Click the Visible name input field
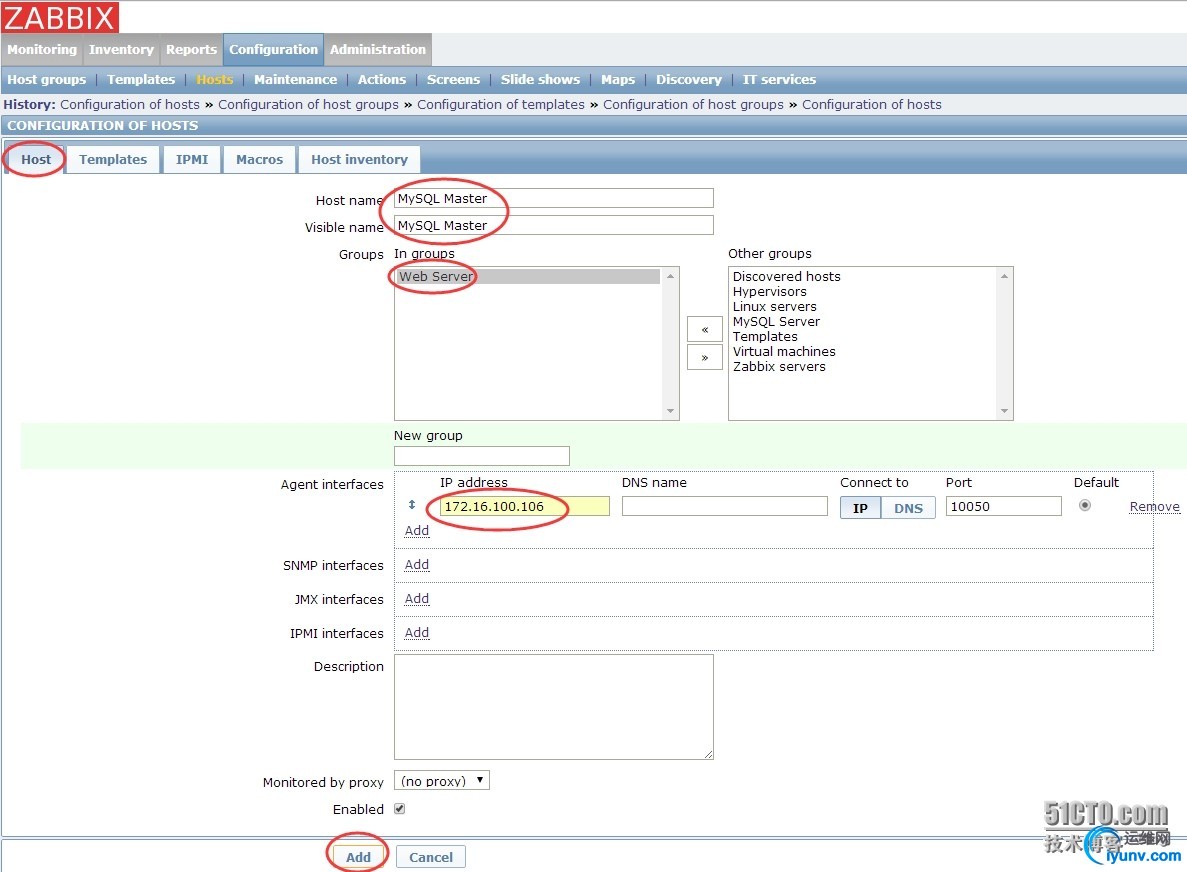The image size is (1187, 872). click(553, 225)
